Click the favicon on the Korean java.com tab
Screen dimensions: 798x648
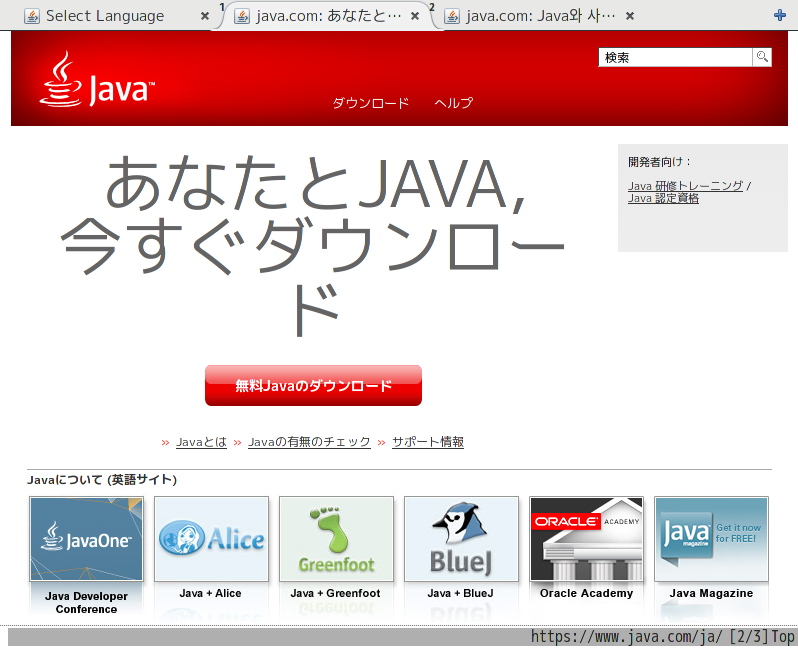(451, 16)
